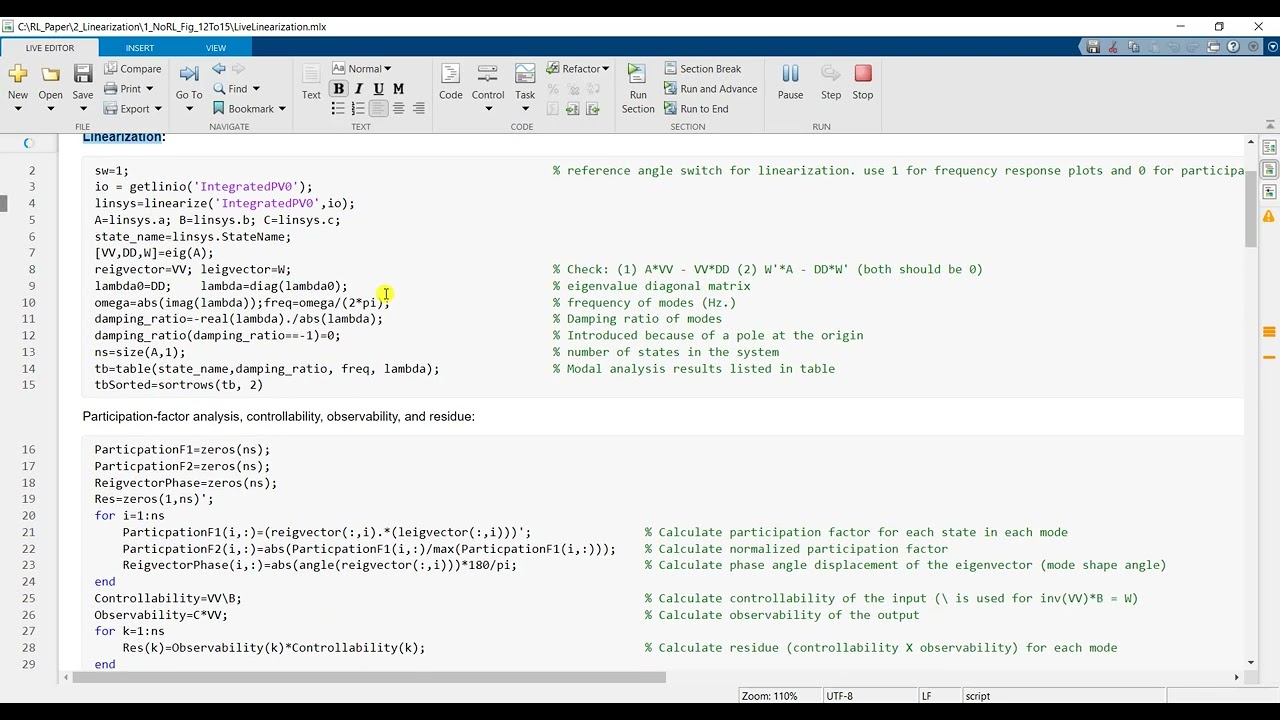This screenshot has width=1280, height=720.
Task: Click the orange warning indicator
Action: click(x=1269, y=216)
